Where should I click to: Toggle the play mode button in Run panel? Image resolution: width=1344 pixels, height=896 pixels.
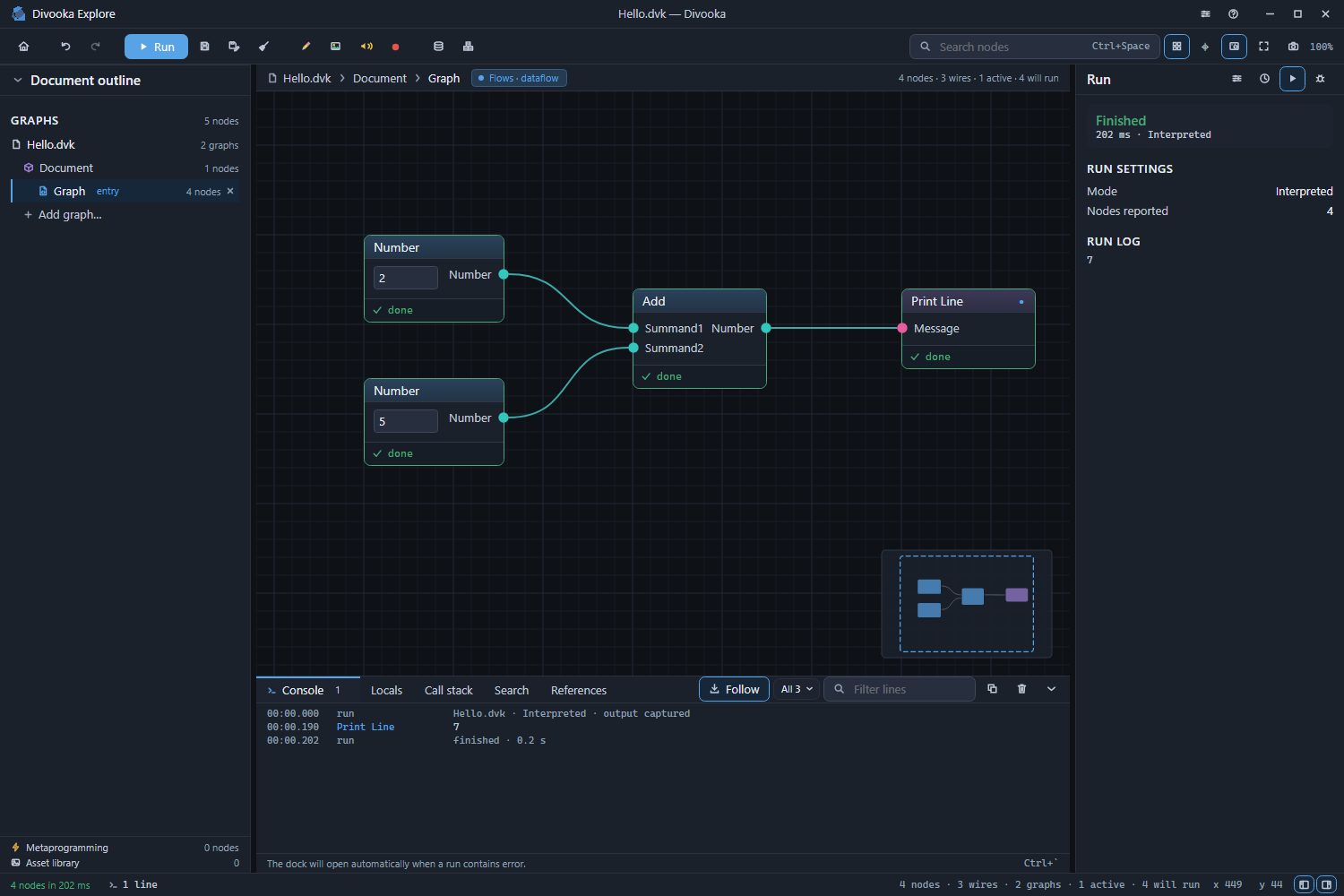pos(1292,79)
